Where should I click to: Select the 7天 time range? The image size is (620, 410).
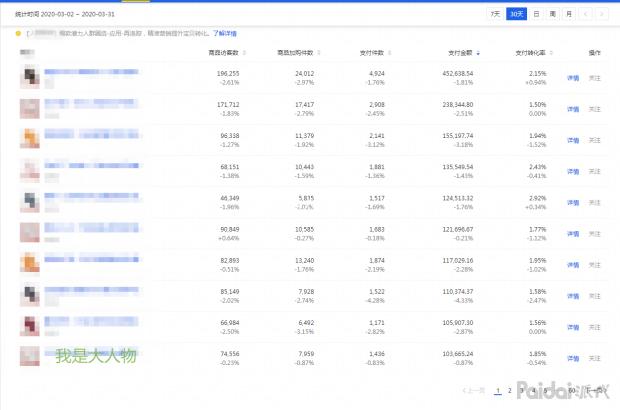pyautogui.click(x=496, y=14)
